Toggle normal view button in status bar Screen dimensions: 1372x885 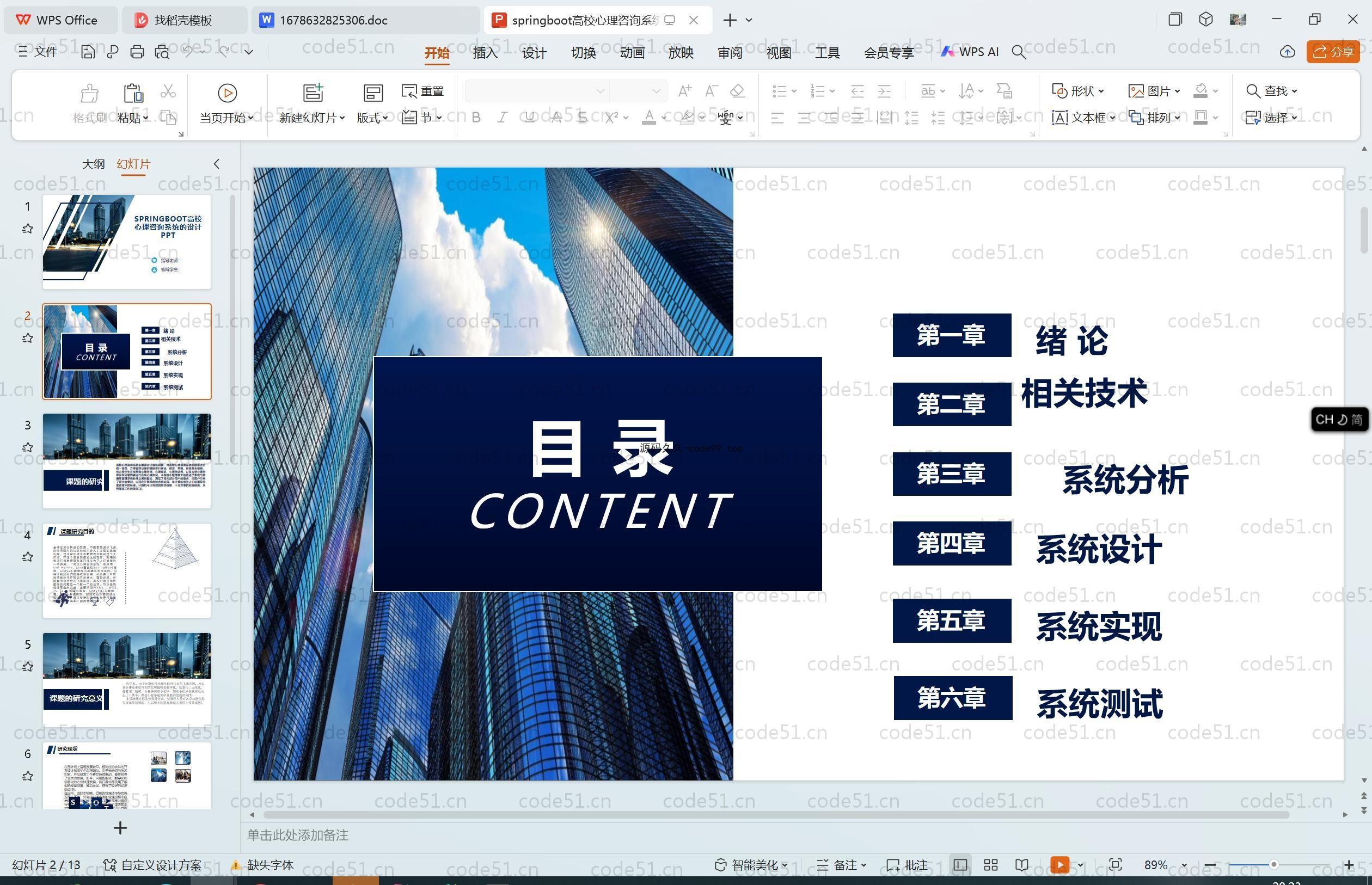(x=960, y=865)
